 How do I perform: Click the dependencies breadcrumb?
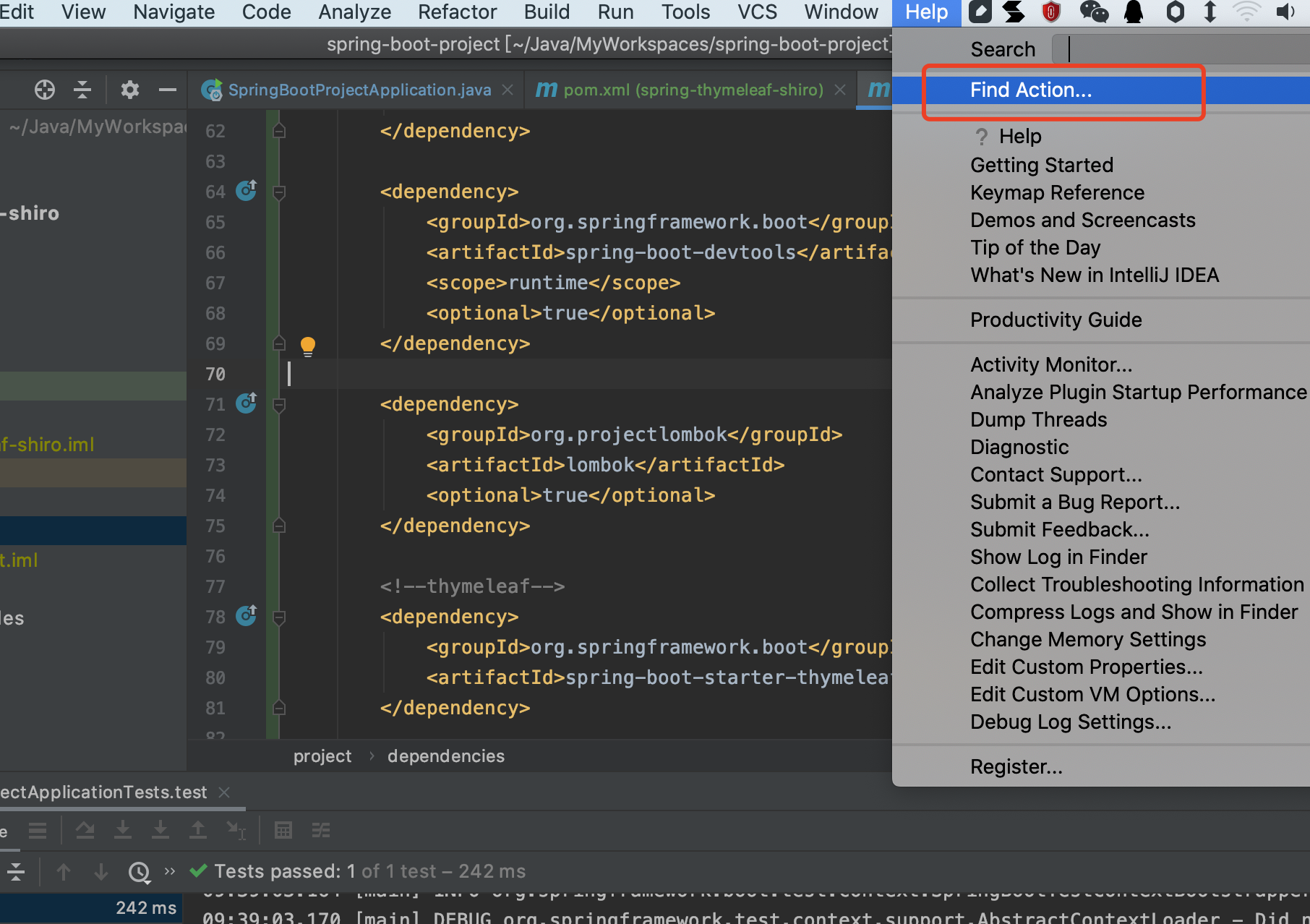pyautogui.click(x=446, y=756)
